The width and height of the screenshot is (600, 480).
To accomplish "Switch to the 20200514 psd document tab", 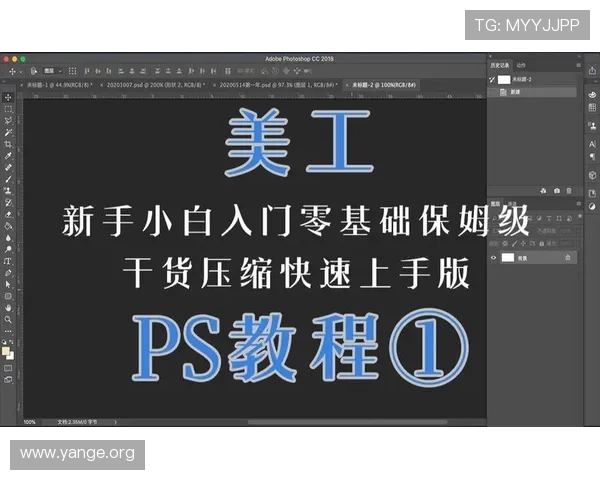I will click(x=276, y=85).
